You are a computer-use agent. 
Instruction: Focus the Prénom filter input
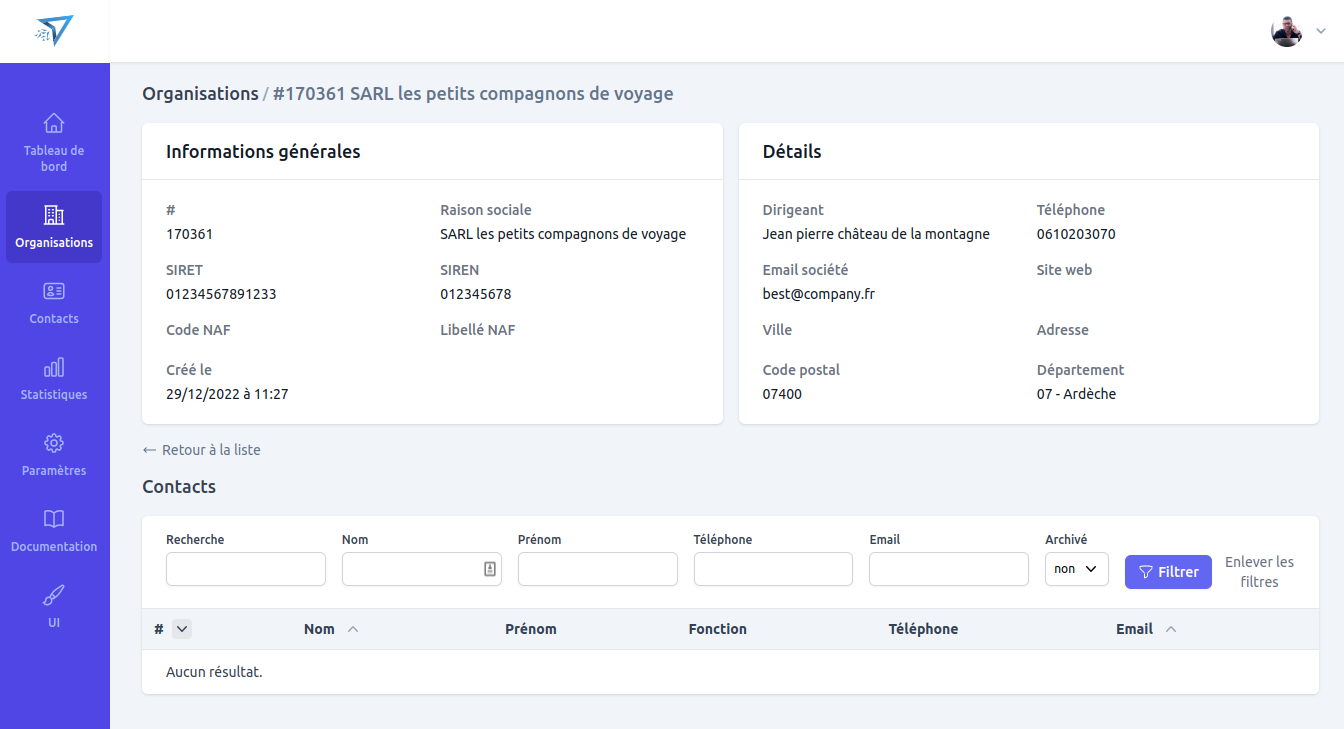[x=597, y=568]
